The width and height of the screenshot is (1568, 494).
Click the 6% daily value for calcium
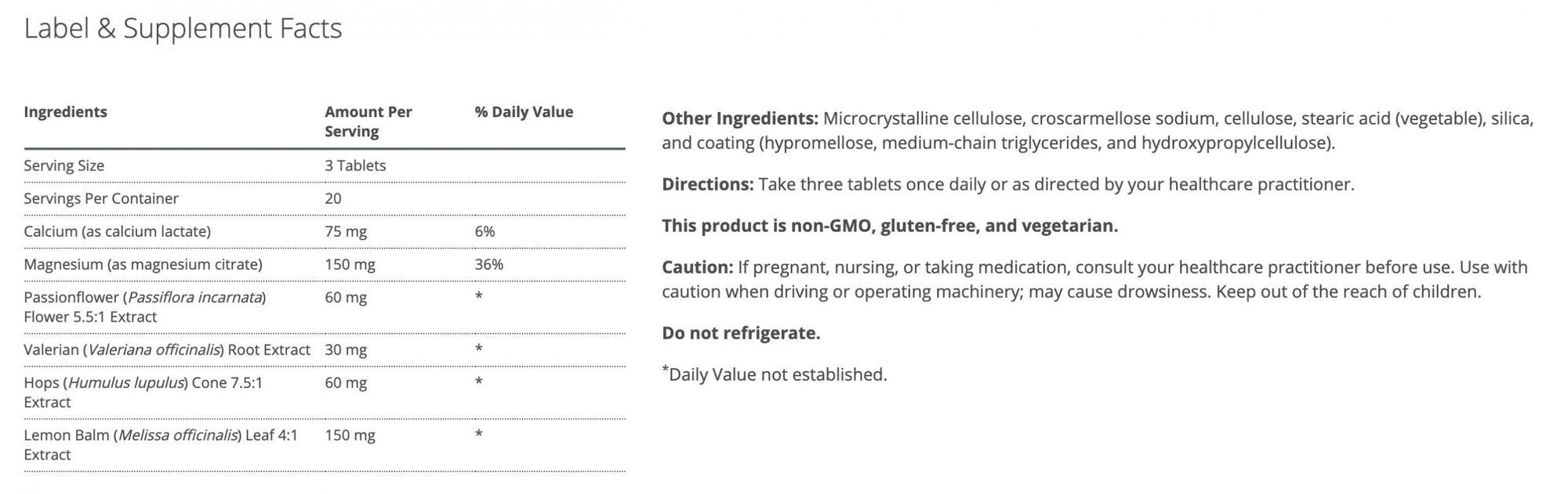(485, 231)
